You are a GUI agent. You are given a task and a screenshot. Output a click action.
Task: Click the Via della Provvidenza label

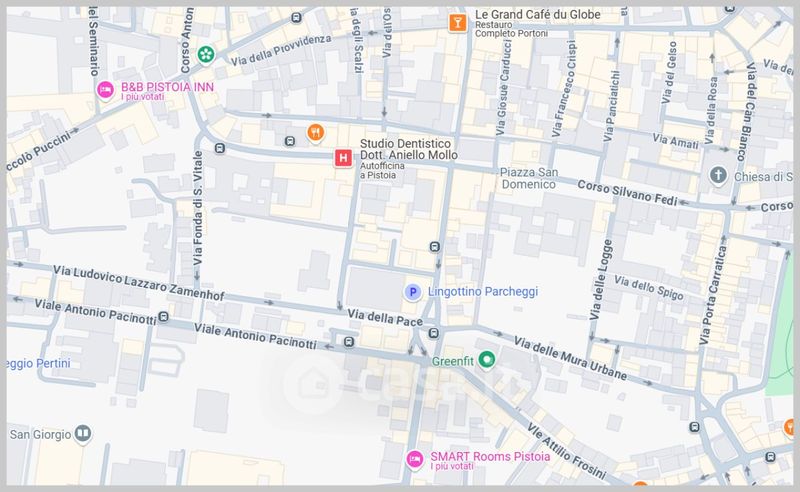(281, 51)
